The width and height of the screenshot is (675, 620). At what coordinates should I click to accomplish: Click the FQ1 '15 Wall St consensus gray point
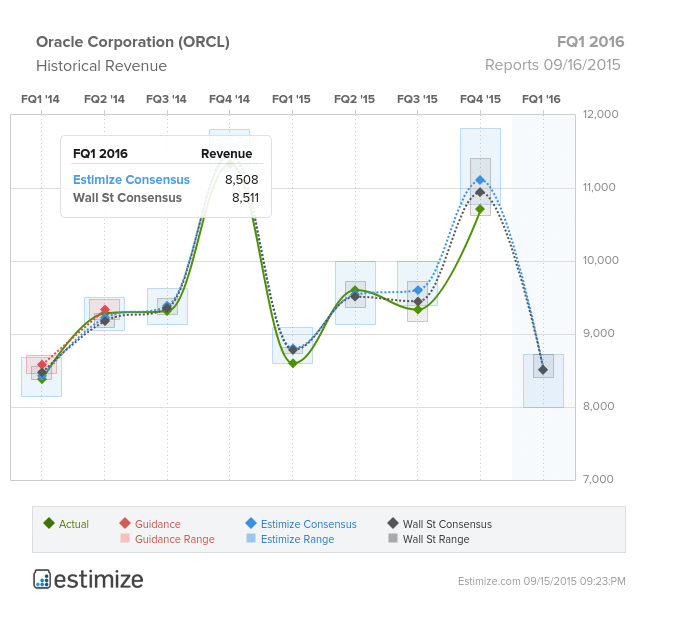293,350
